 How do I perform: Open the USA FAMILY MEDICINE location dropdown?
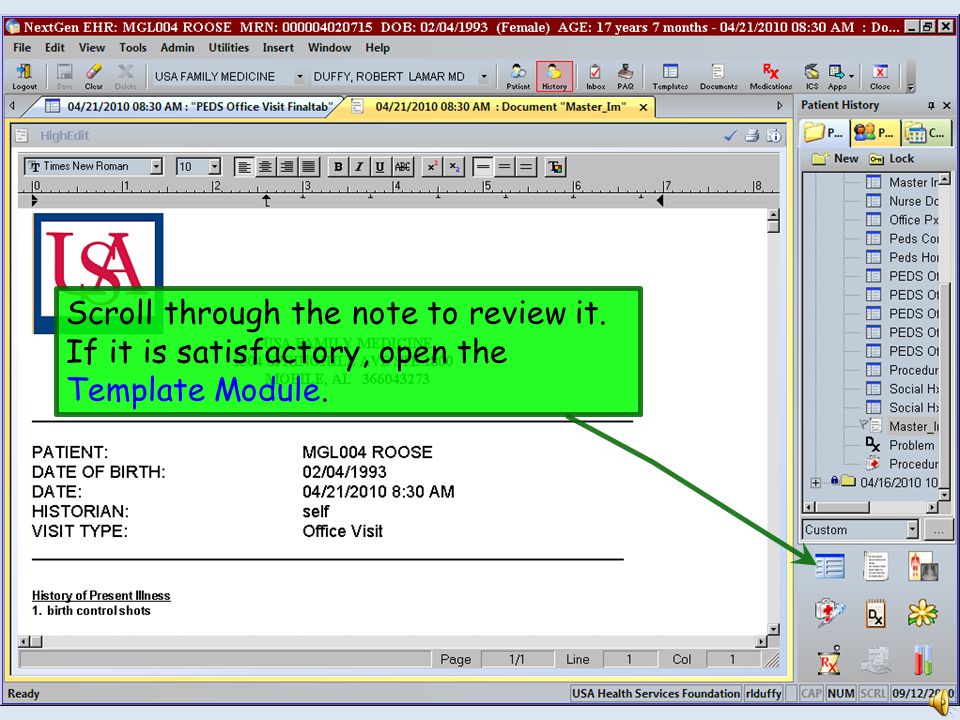pos(299,77)
